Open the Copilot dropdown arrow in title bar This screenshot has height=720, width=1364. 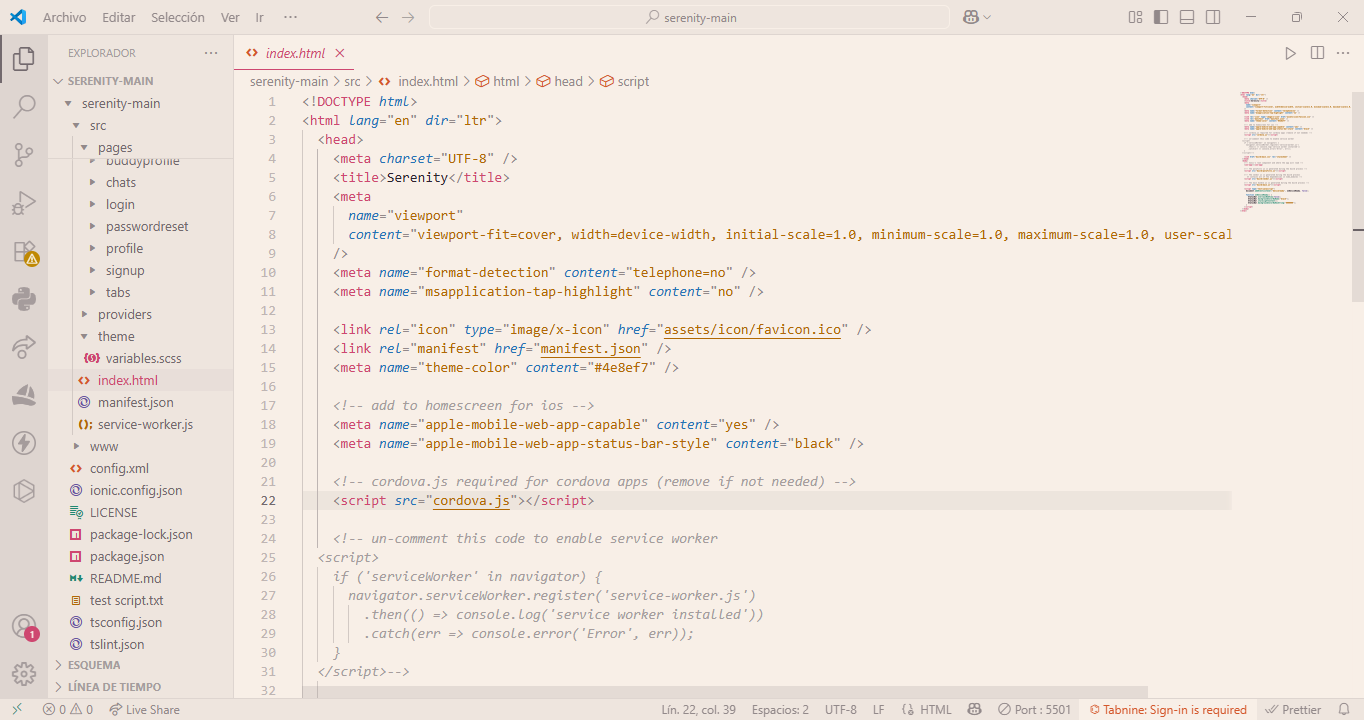987,17
